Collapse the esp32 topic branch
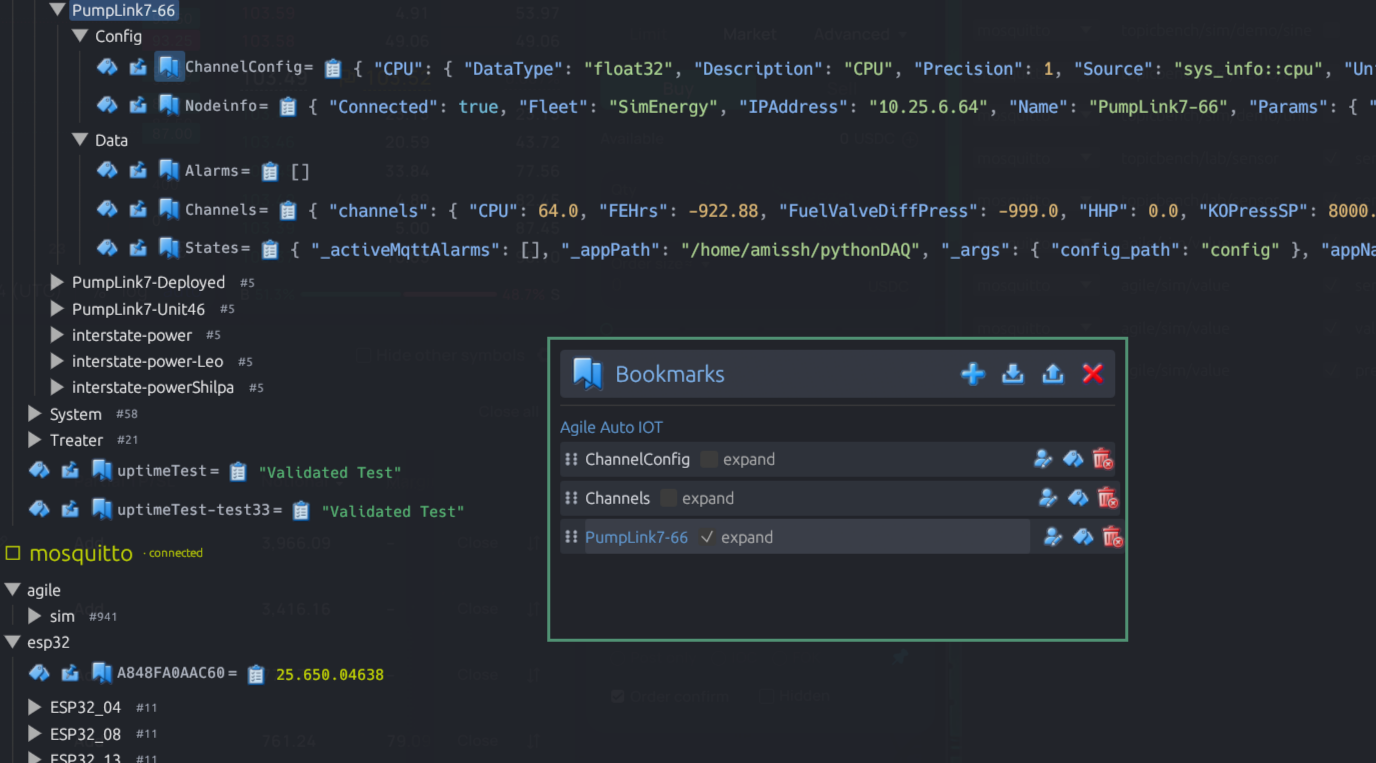Screen dimensions: 1376x763 [x=13, y=642]
